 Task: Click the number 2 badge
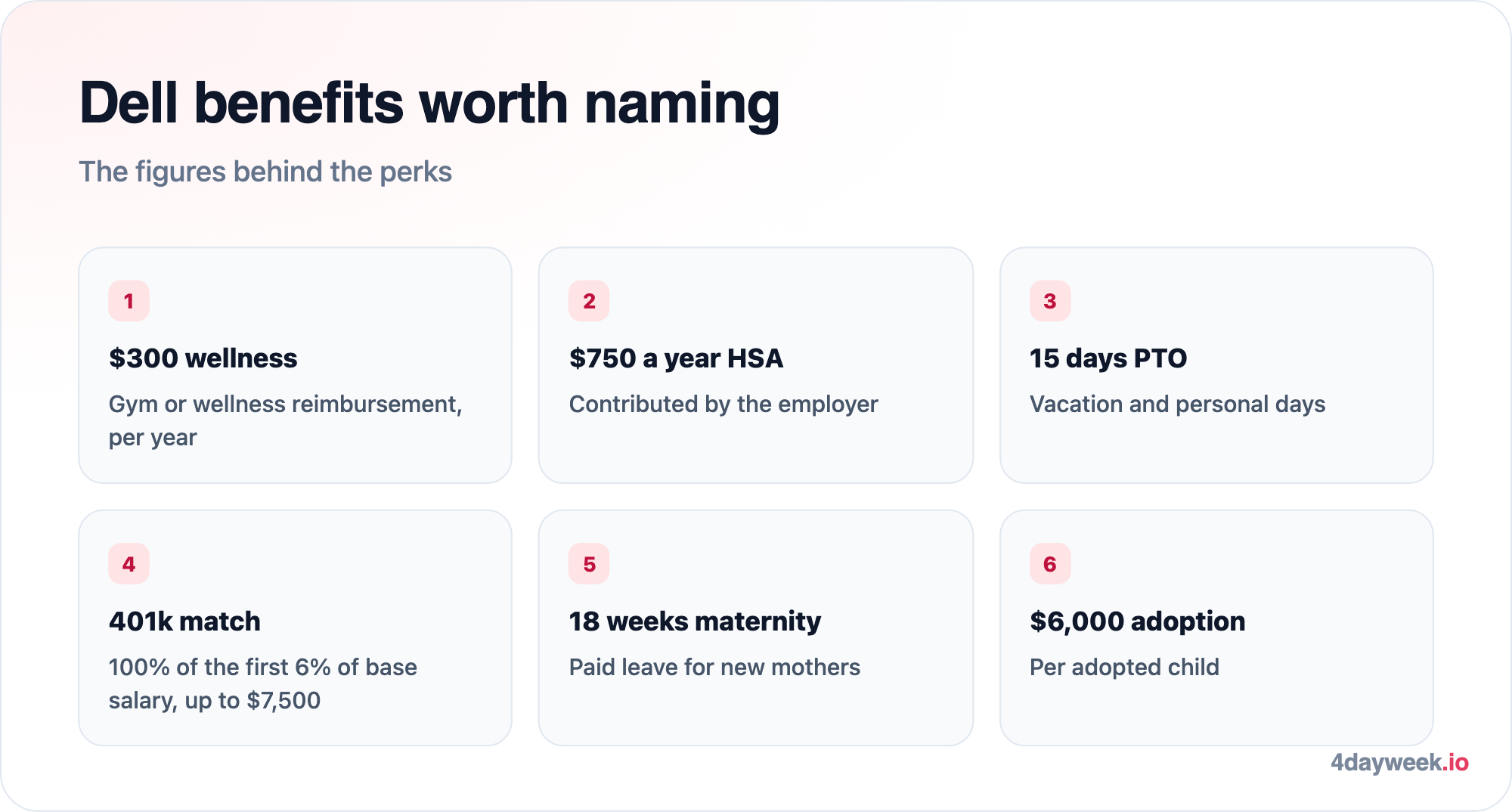[x=589, y=301]
